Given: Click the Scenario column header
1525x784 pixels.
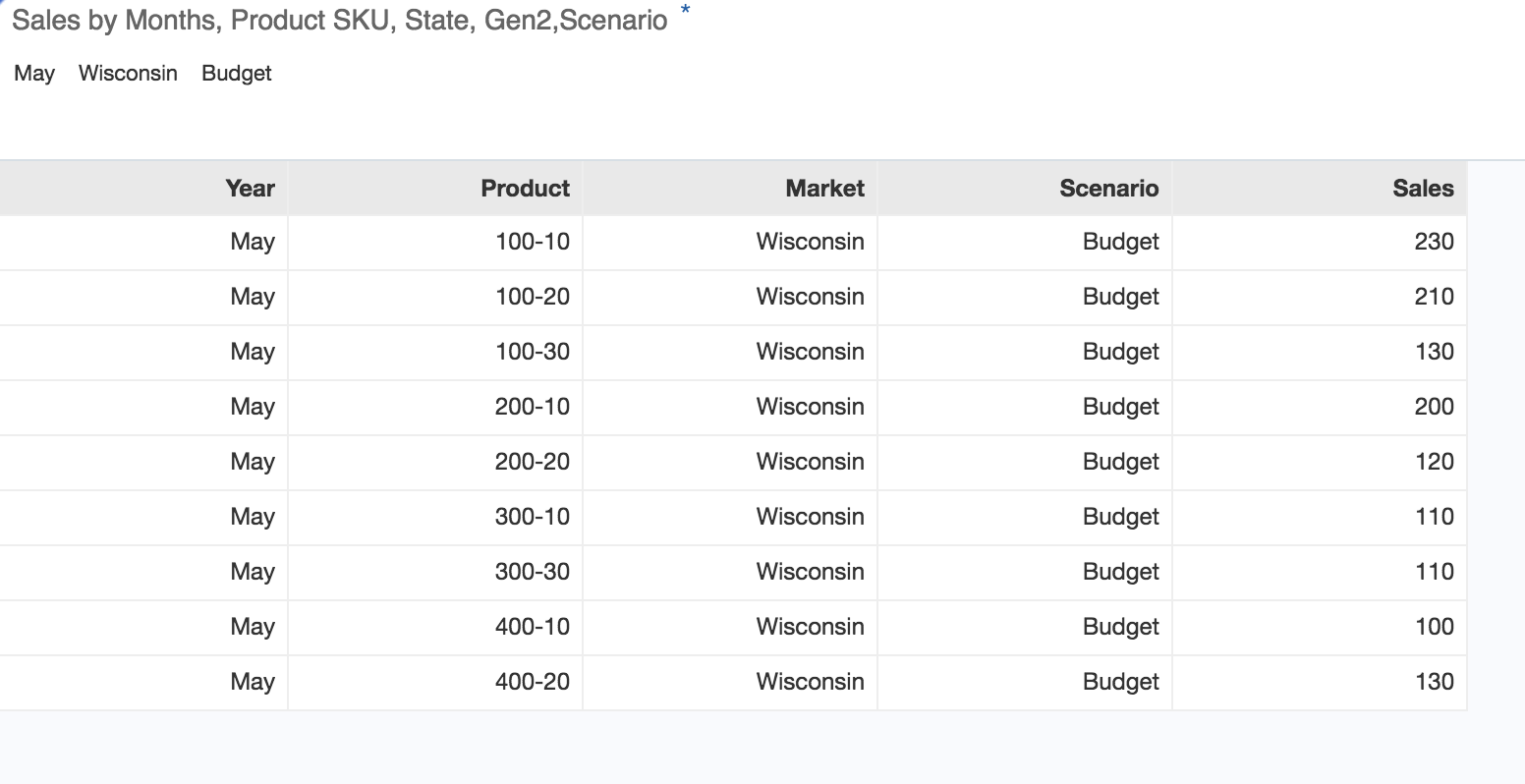Looking at the screenshot, I should click(1108, 189).
